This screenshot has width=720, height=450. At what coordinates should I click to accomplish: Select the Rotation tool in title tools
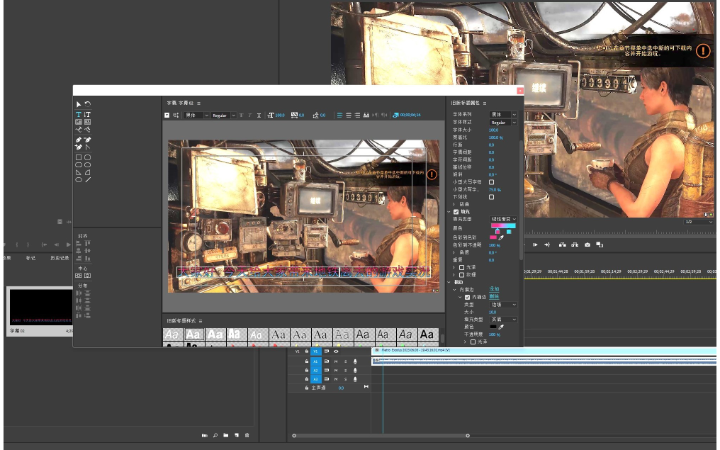pos(88,104)
